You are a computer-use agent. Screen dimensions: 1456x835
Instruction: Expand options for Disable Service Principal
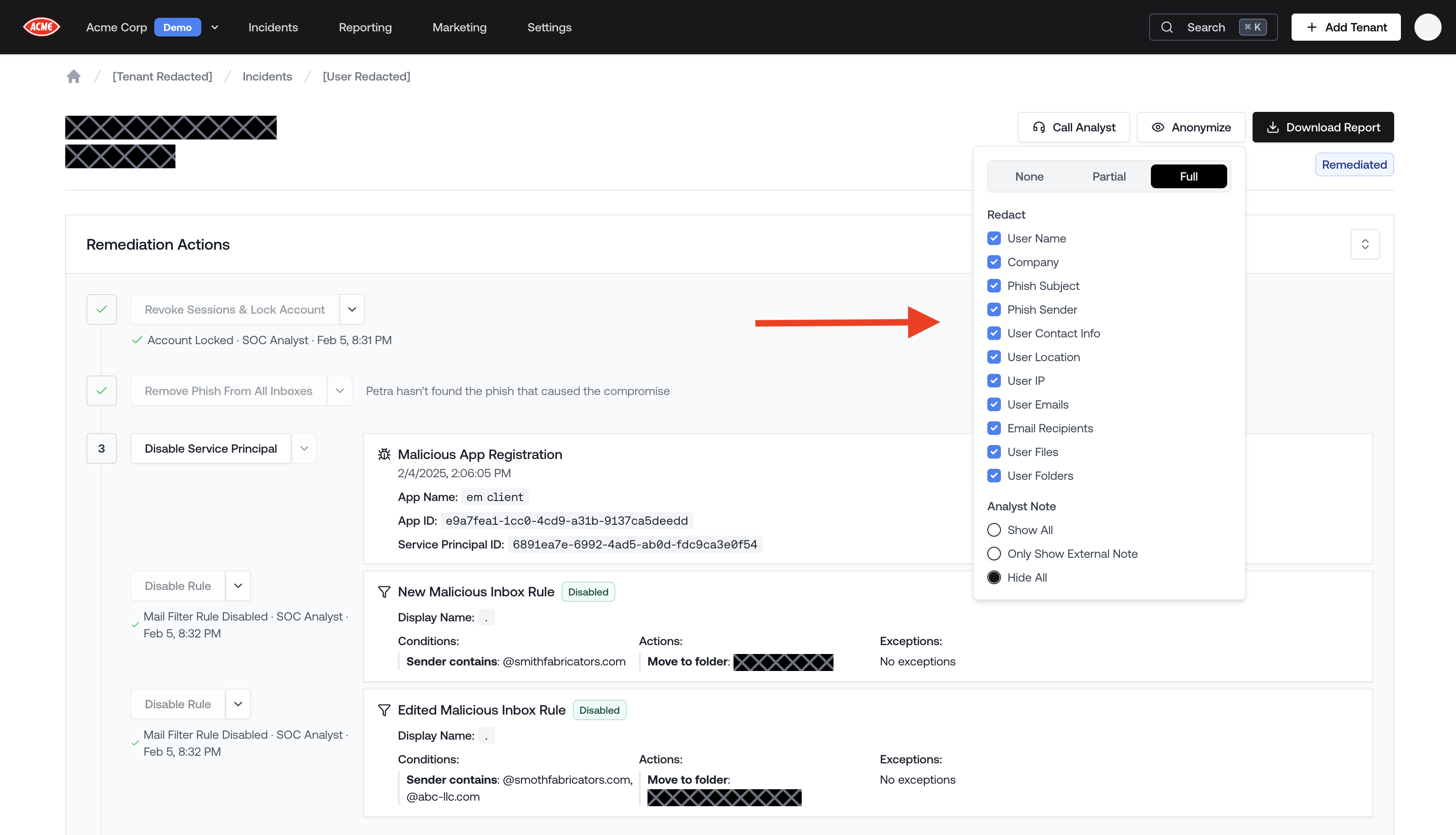coord(304,448)
